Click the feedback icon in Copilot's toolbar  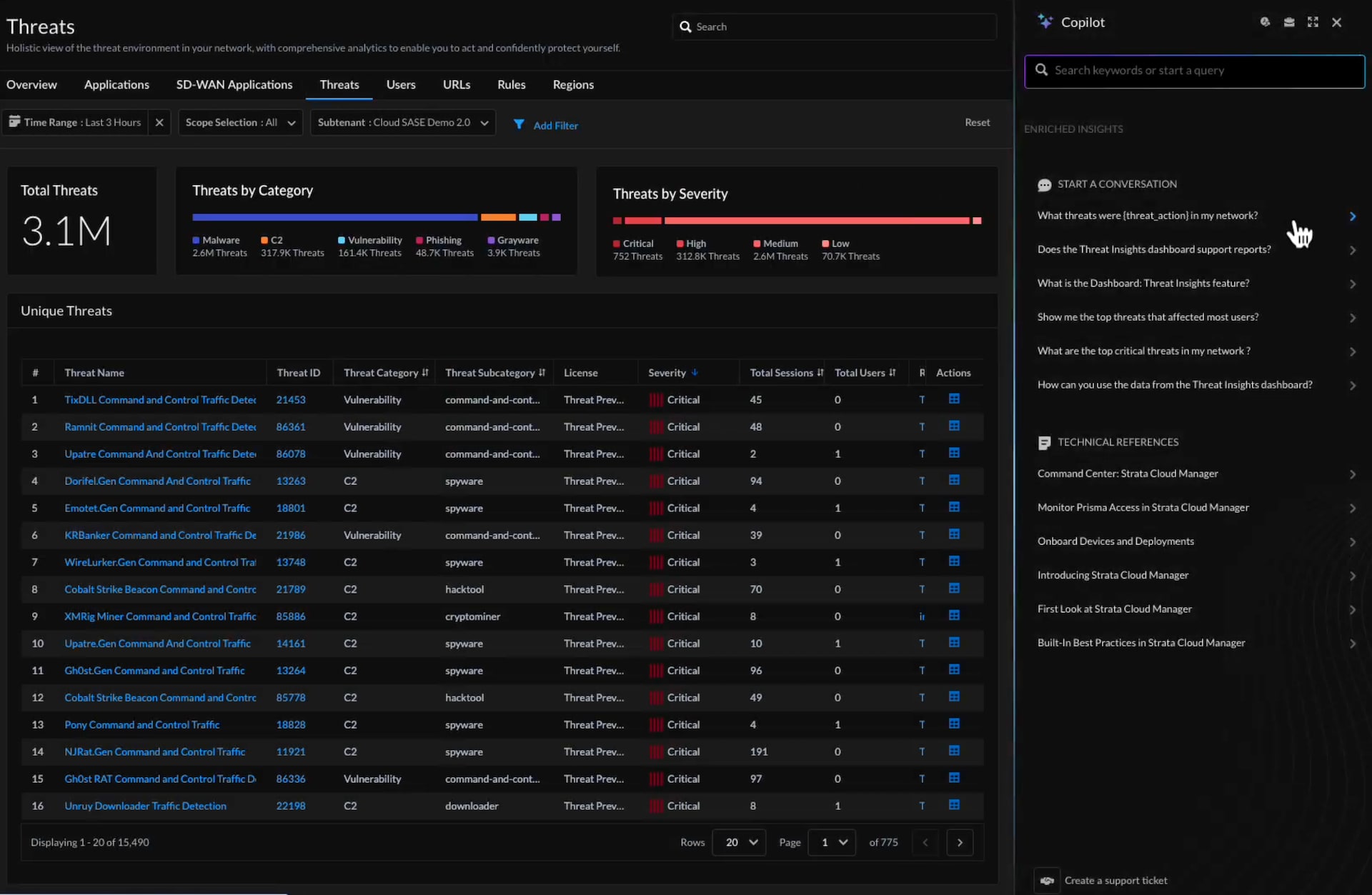1265,22
